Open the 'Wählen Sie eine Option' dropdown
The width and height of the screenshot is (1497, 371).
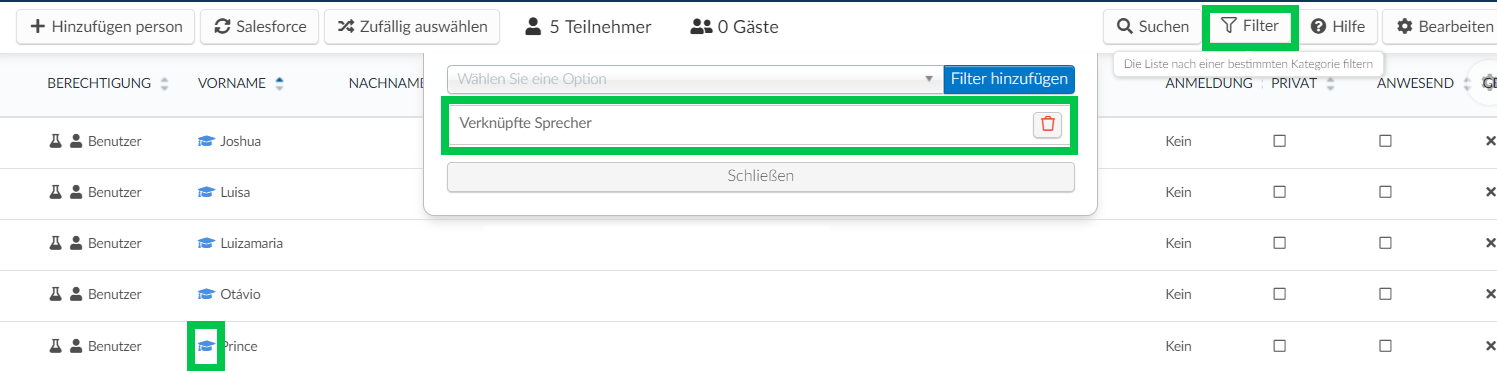(x=695, y=79)
